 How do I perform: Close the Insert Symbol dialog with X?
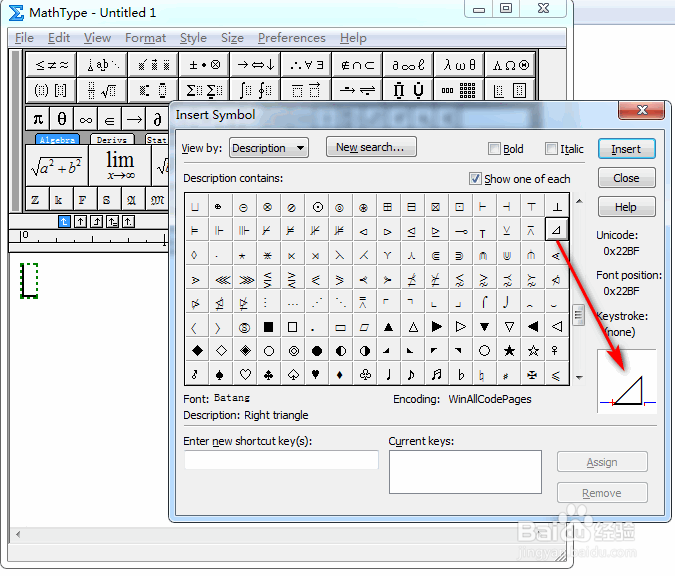(641, 110)
